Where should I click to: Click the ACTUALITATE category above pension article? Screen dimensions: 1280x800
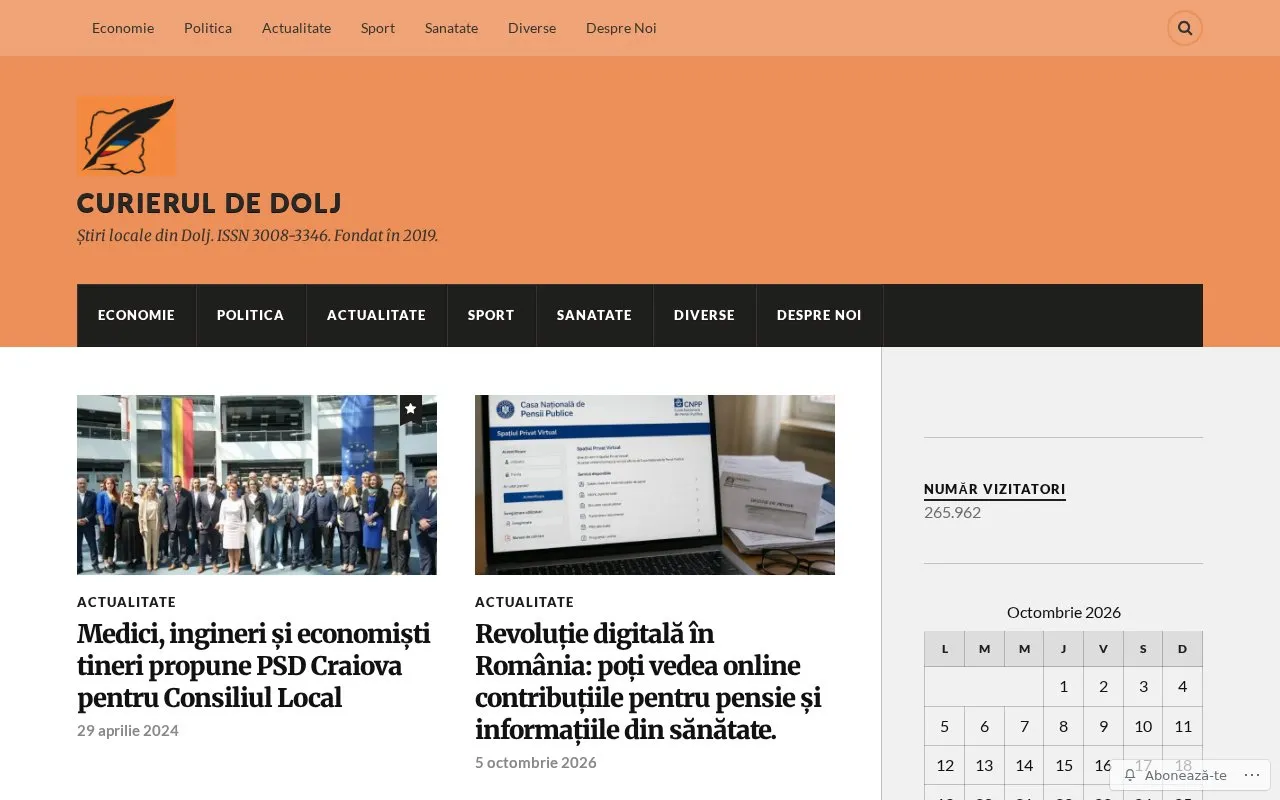click(524, 602)
